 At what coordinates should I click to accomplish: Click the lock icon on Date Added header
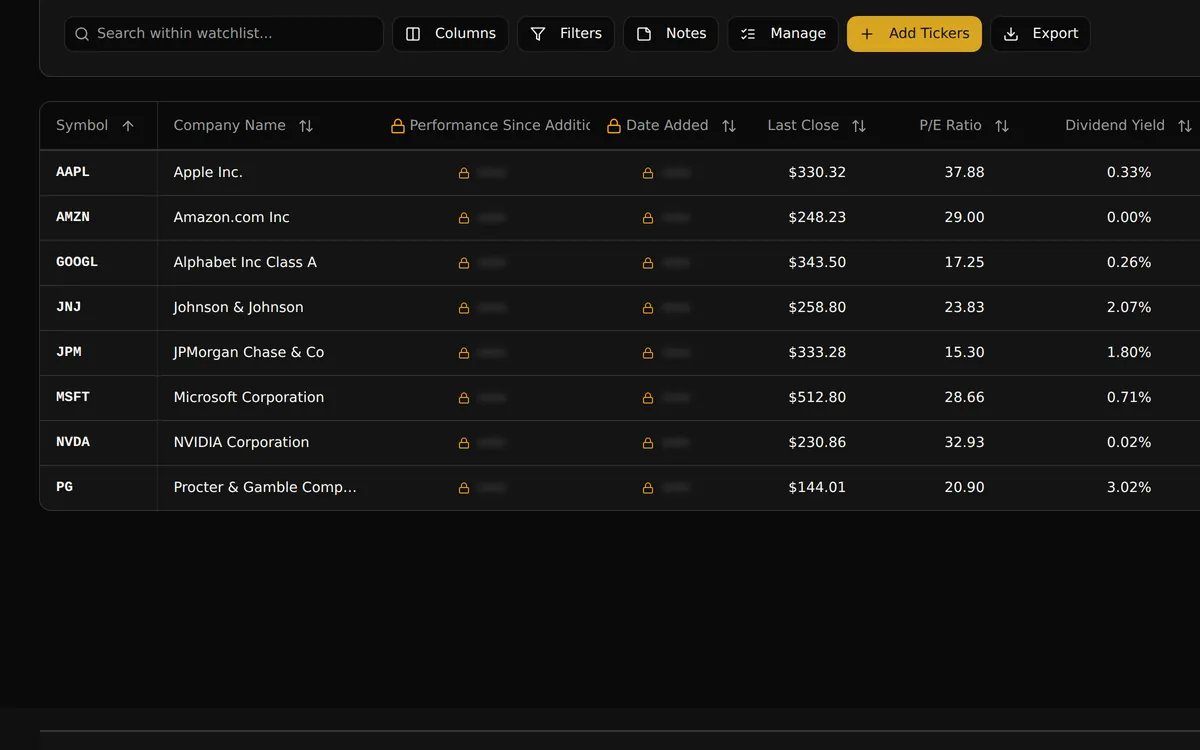click(614, 126)
